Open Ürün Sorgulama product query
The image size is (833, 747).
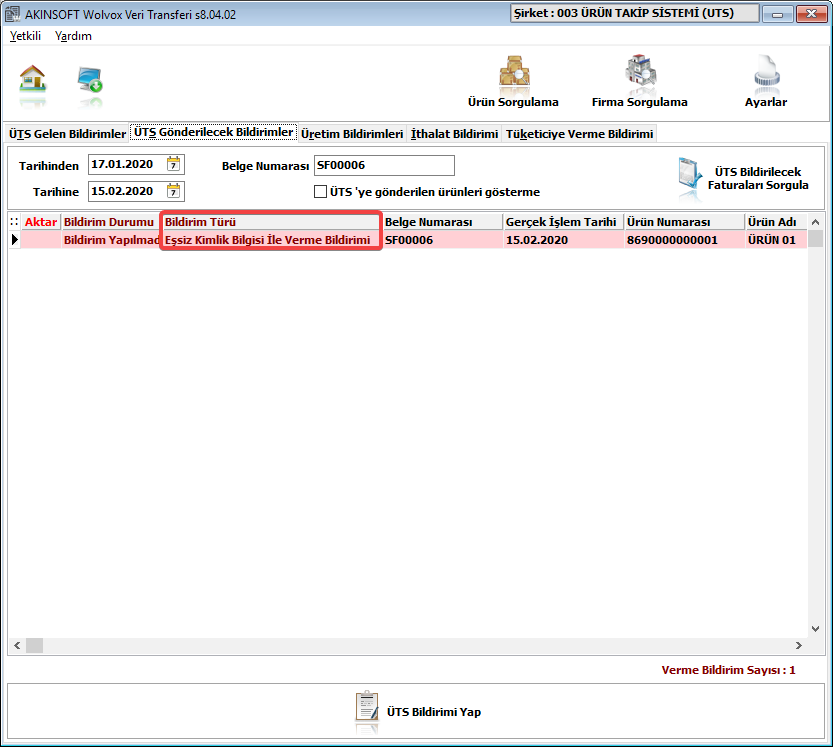point(513,82)
